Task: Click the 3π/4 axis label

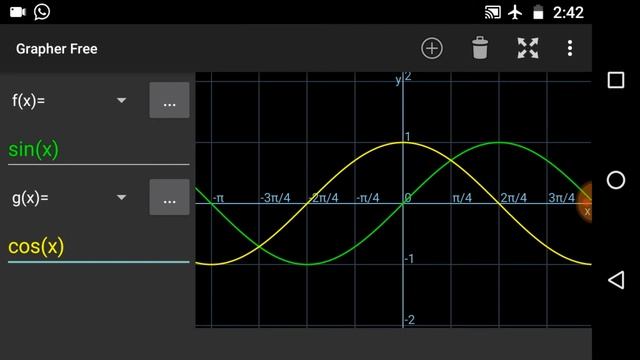Action: pyautogui.click(x=562, y=198)
